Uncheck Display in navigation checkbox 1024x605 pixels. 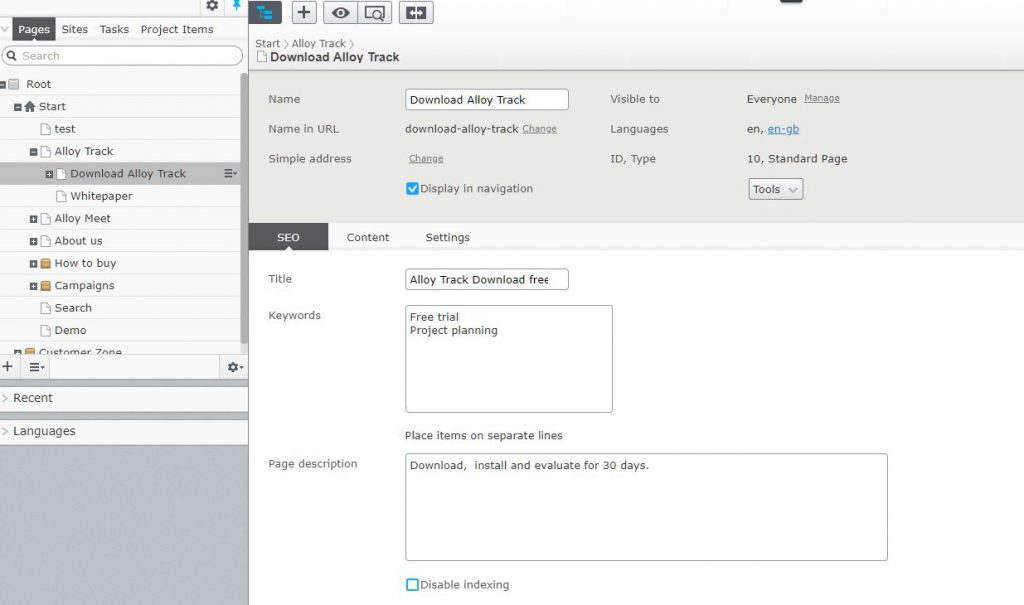412,189
